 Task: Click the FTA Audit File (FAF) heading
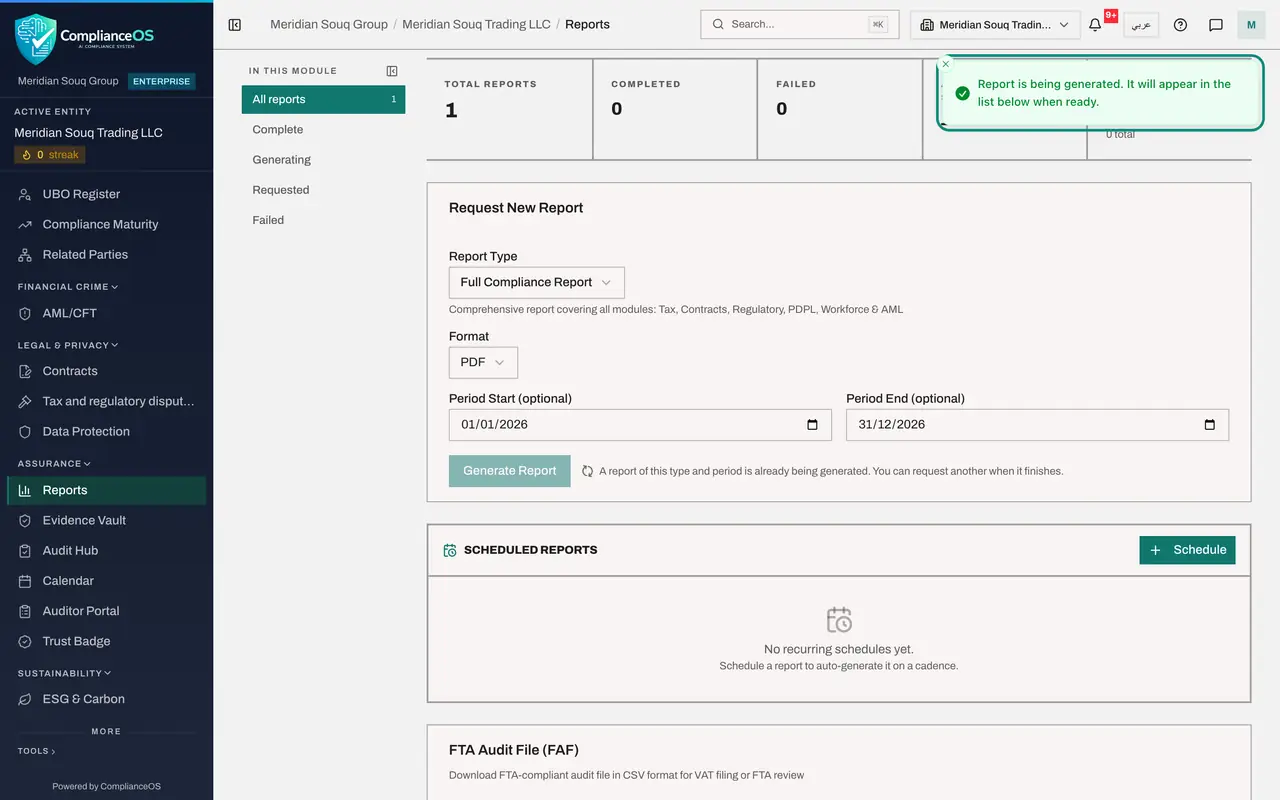[514, 750]
